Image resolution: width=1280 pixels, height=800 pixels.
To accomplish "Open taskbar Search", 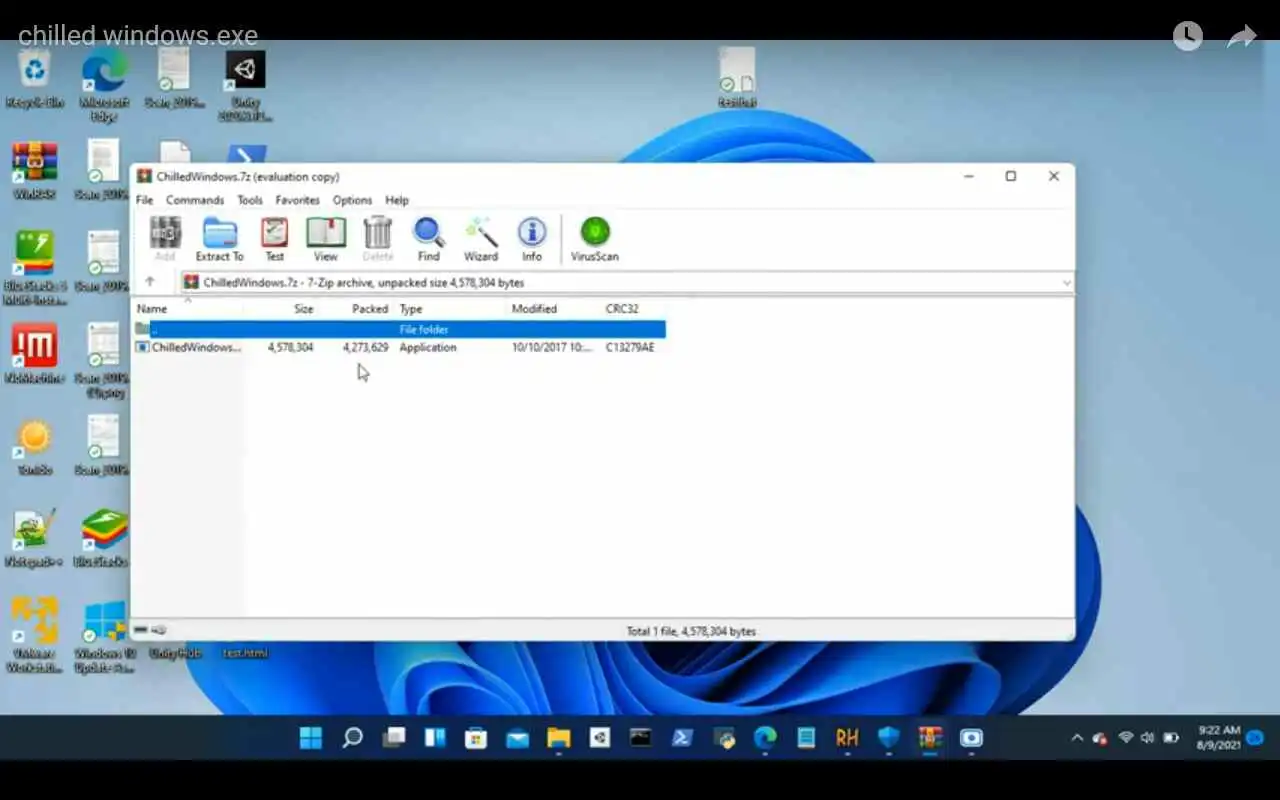I will click(352, 738).
